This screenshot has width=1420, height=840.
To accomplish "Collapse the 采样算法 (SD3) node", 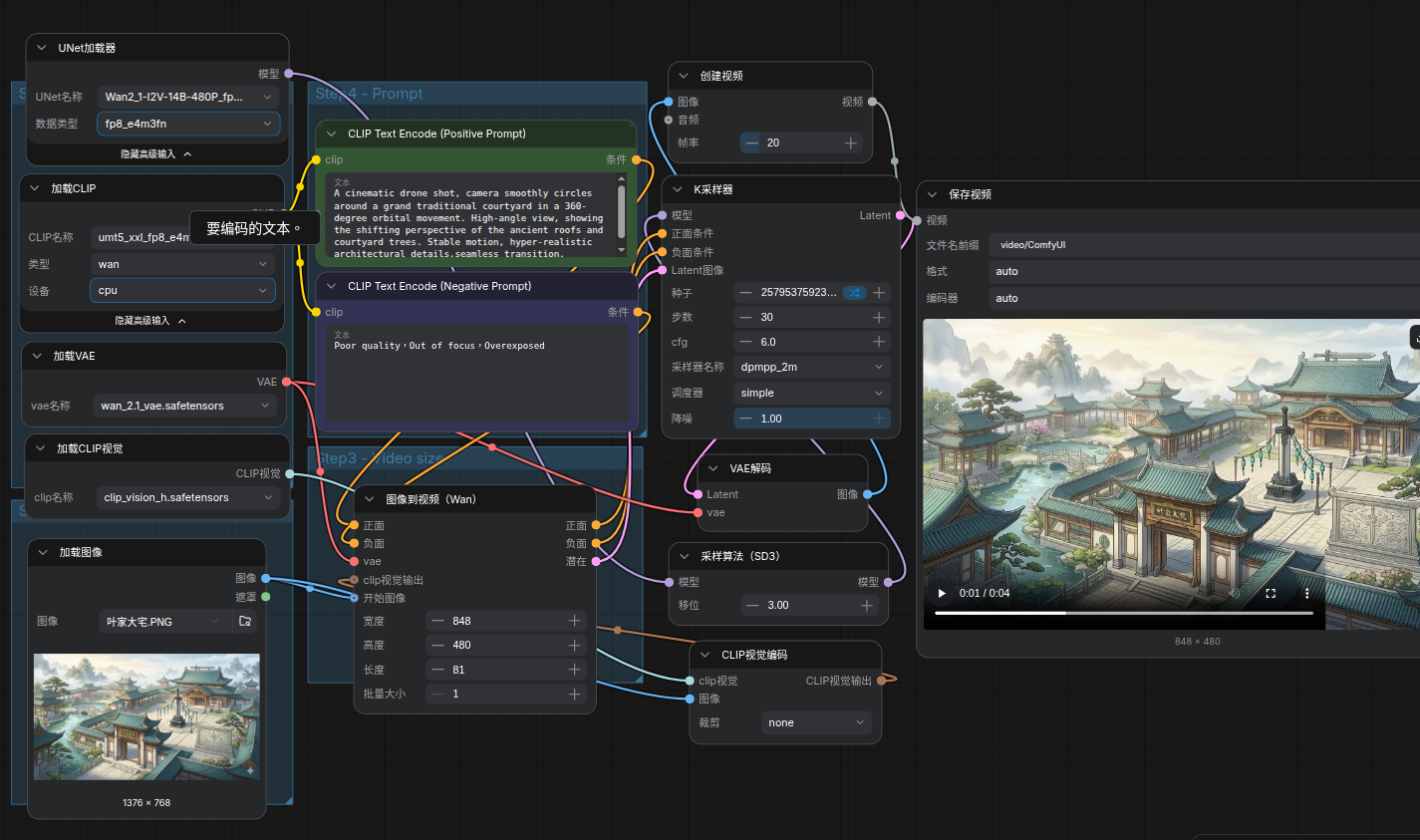I will 685,556.
